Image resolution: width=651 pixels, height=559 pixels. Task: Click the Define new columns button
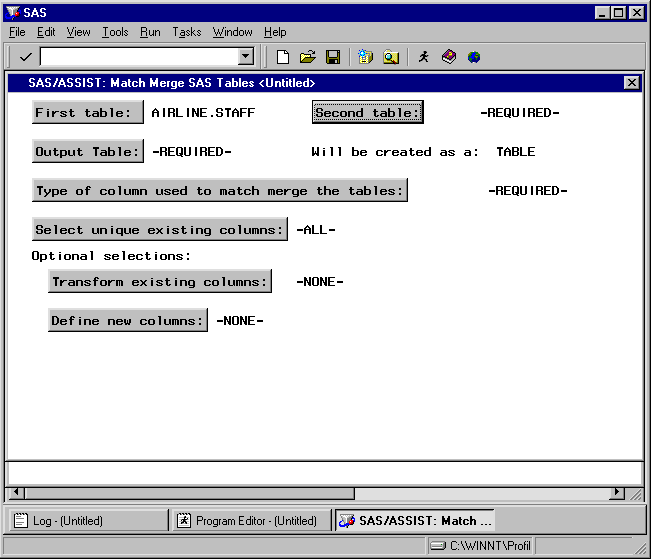[128, 320]
